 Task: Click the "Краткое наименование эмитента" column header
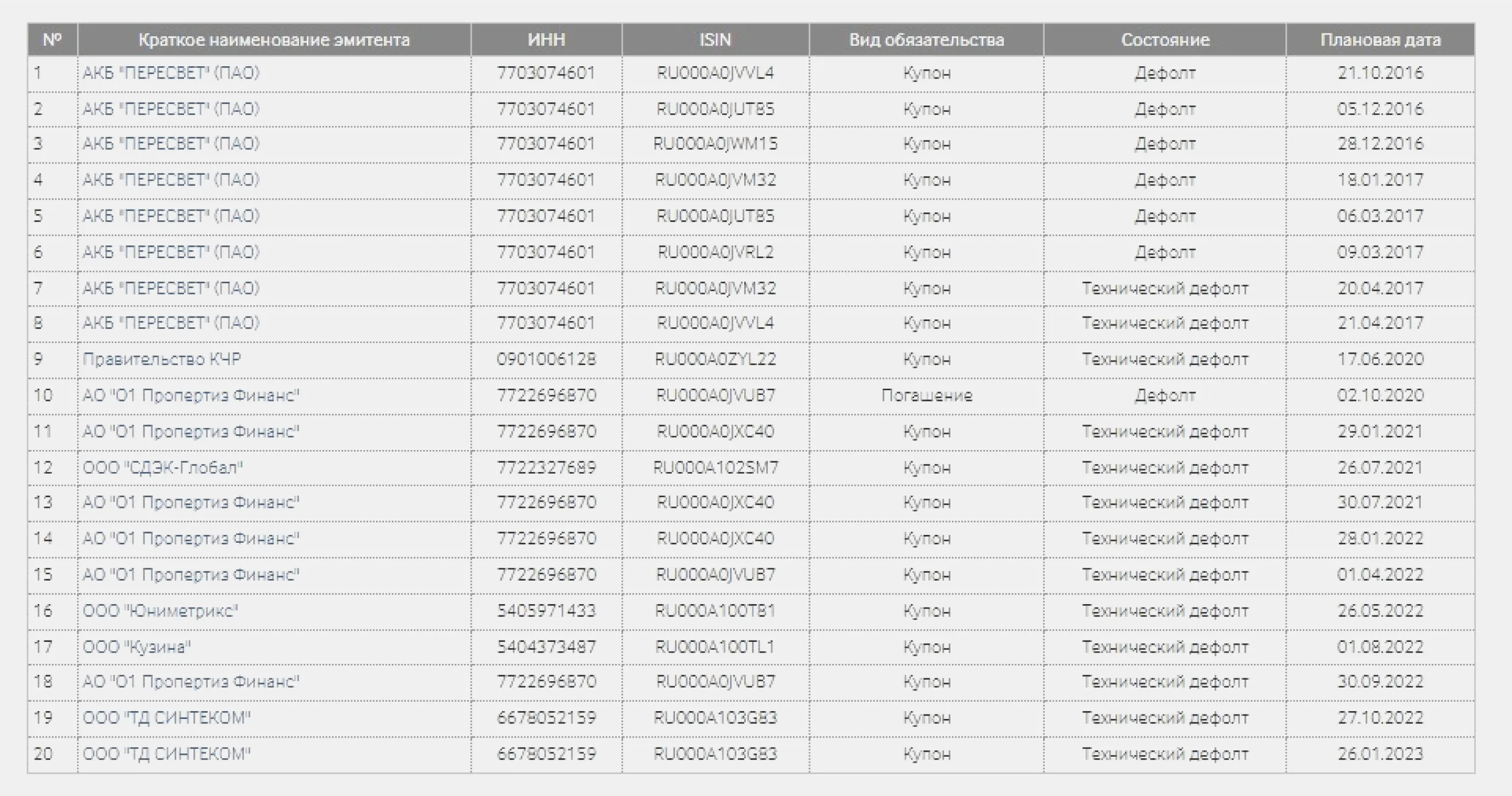point(273,40)
